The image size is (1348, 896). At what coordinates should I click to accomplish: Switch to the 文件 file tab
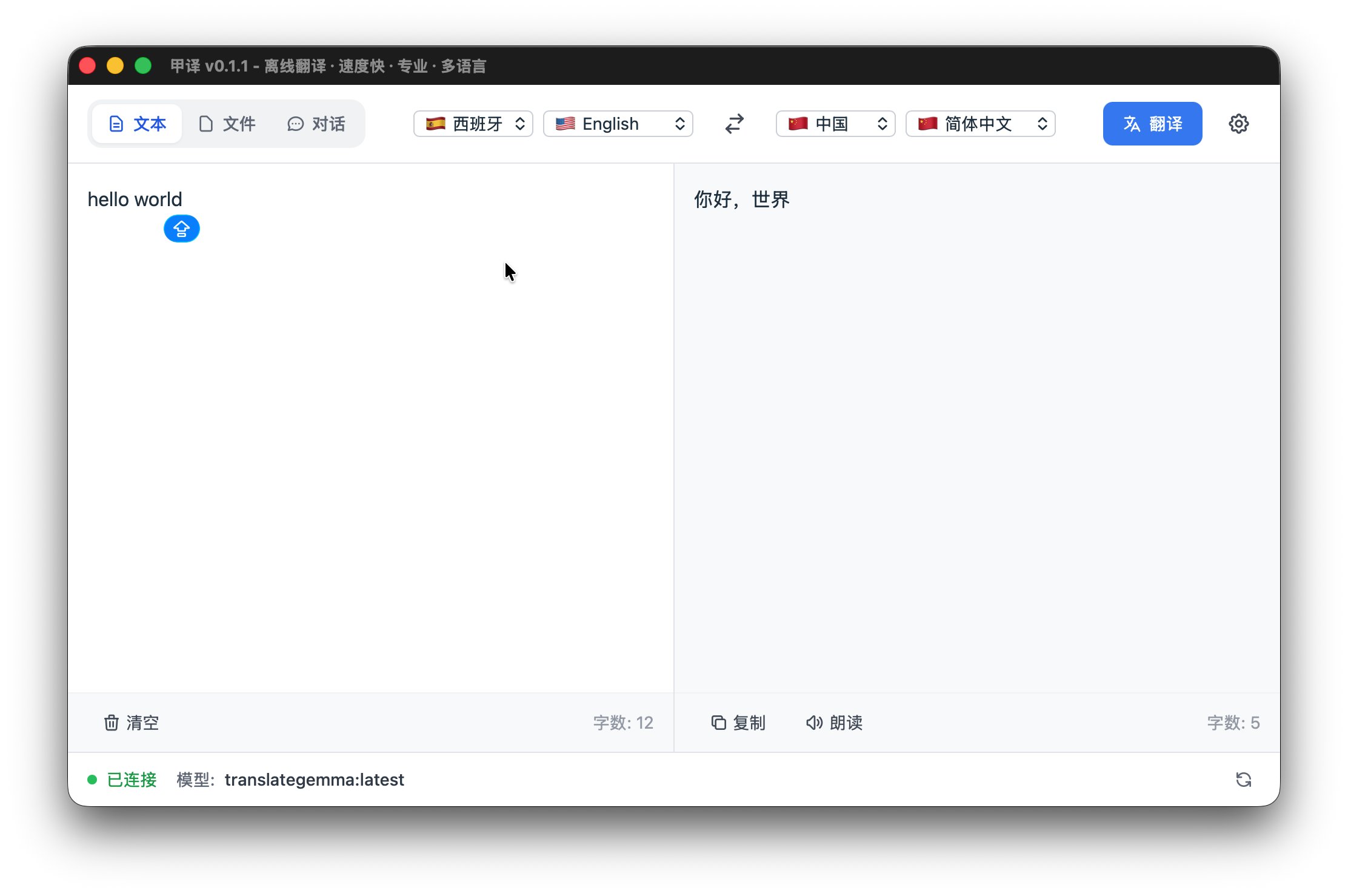point(227,124)
